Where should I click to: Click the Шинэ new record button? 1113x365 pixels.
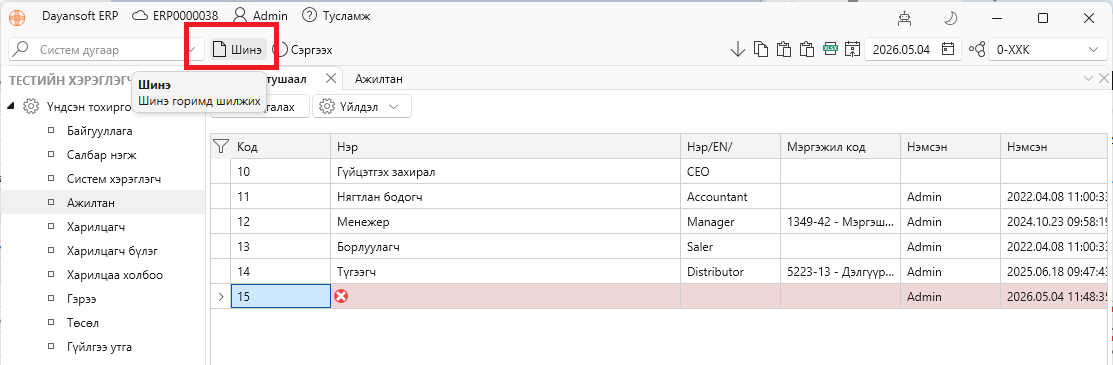pos(238,50)
